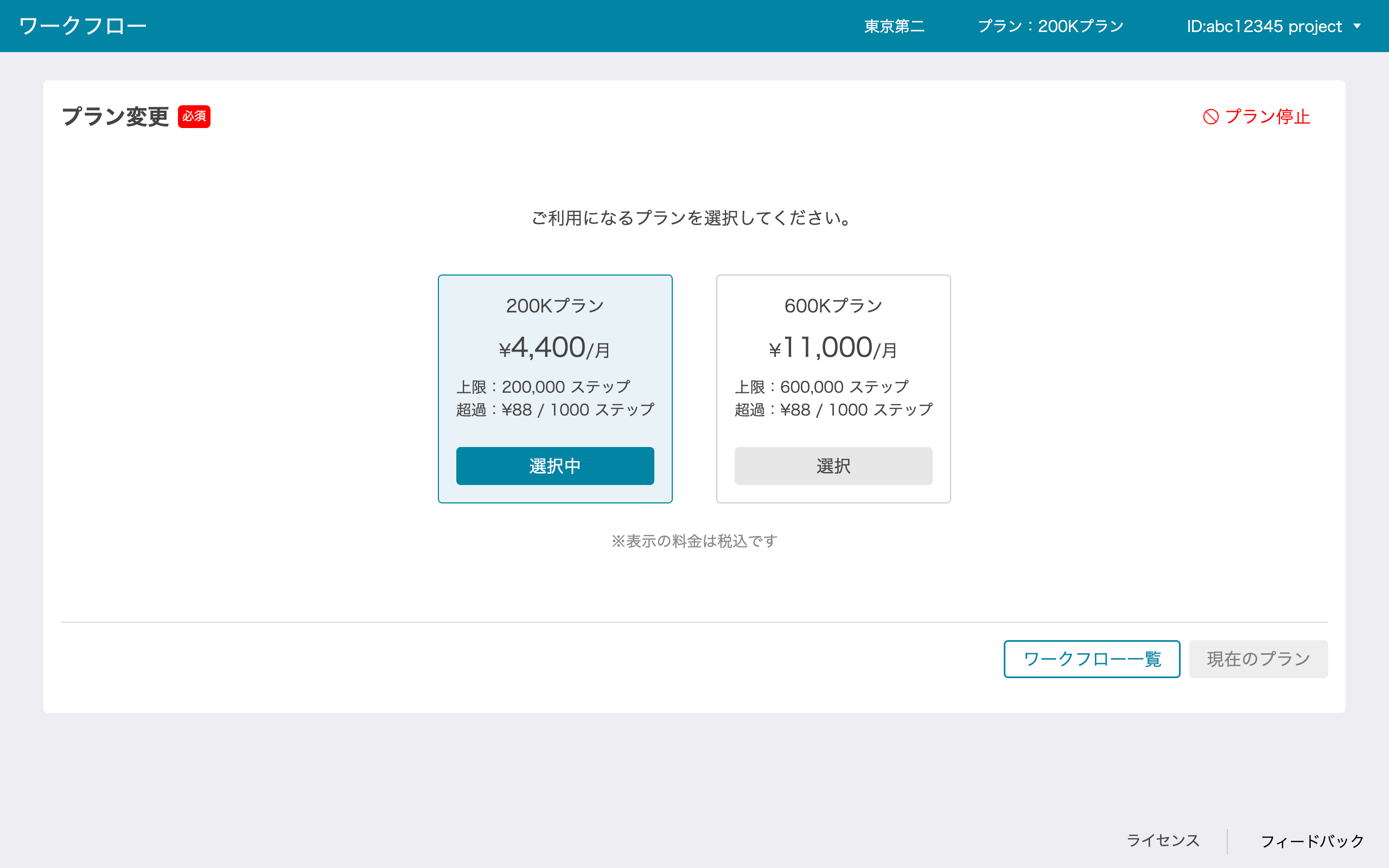
Task: Click the ¥11,000/月 price text
Action: [833, 348]
